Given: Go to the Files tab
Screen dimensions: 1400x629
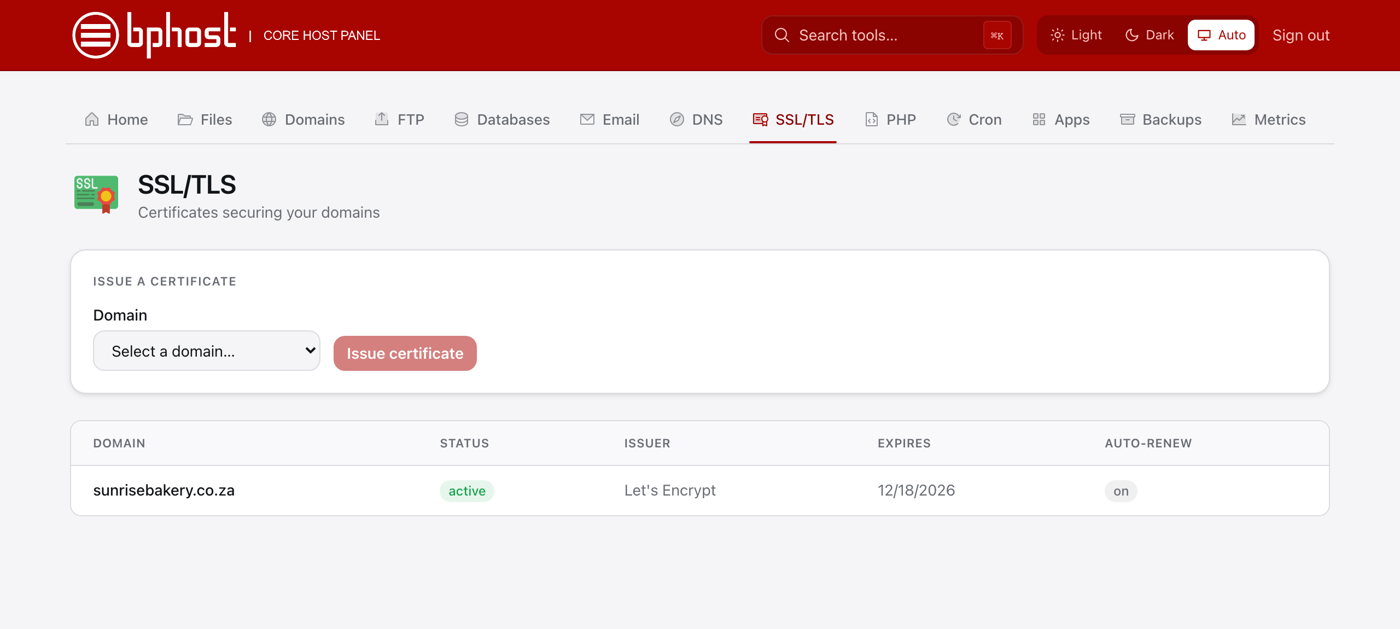Looking at the screenshot, I should pyautogui.click(x=205, y=119).
